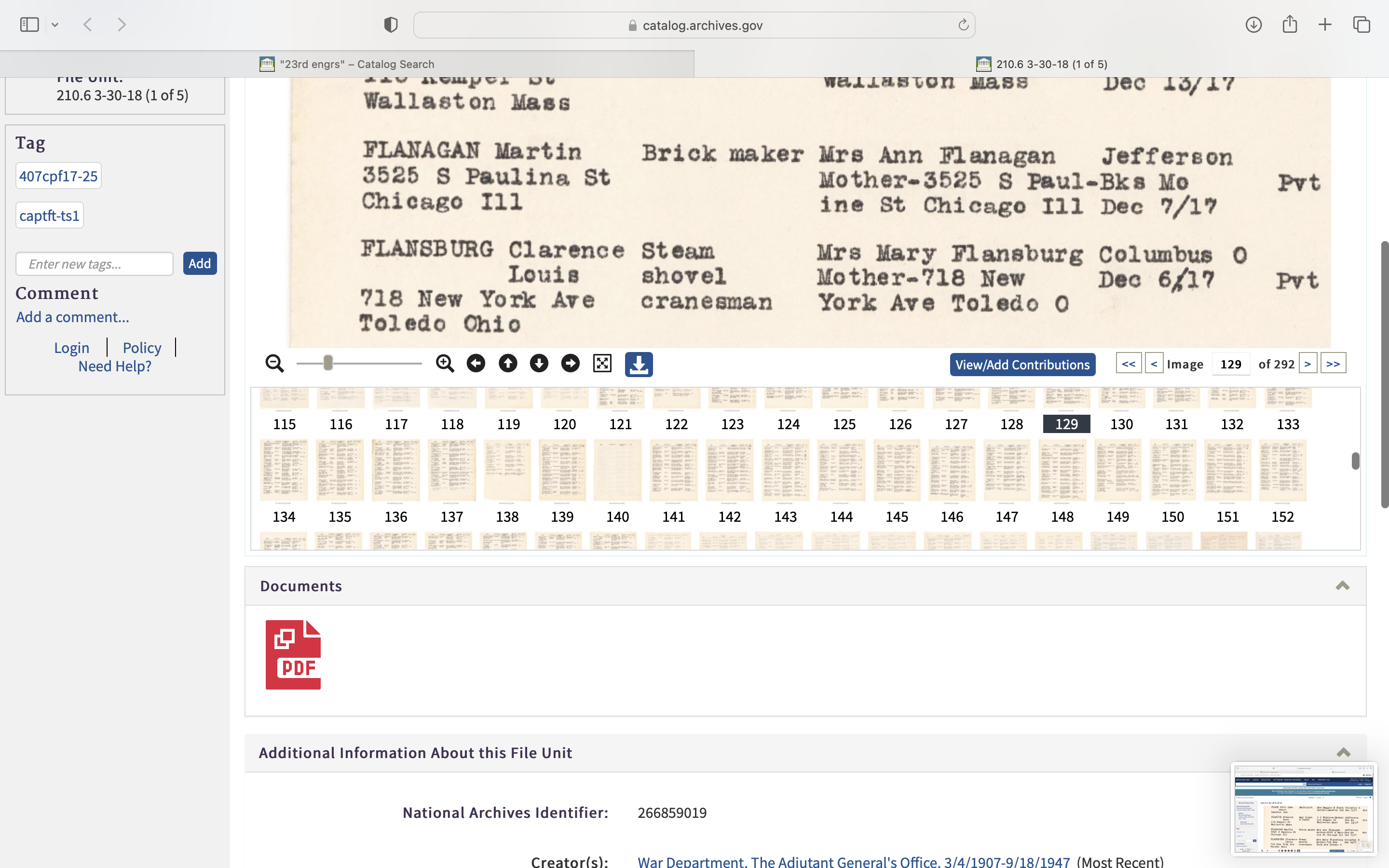Open the red PDF document icon

[293, 654]
